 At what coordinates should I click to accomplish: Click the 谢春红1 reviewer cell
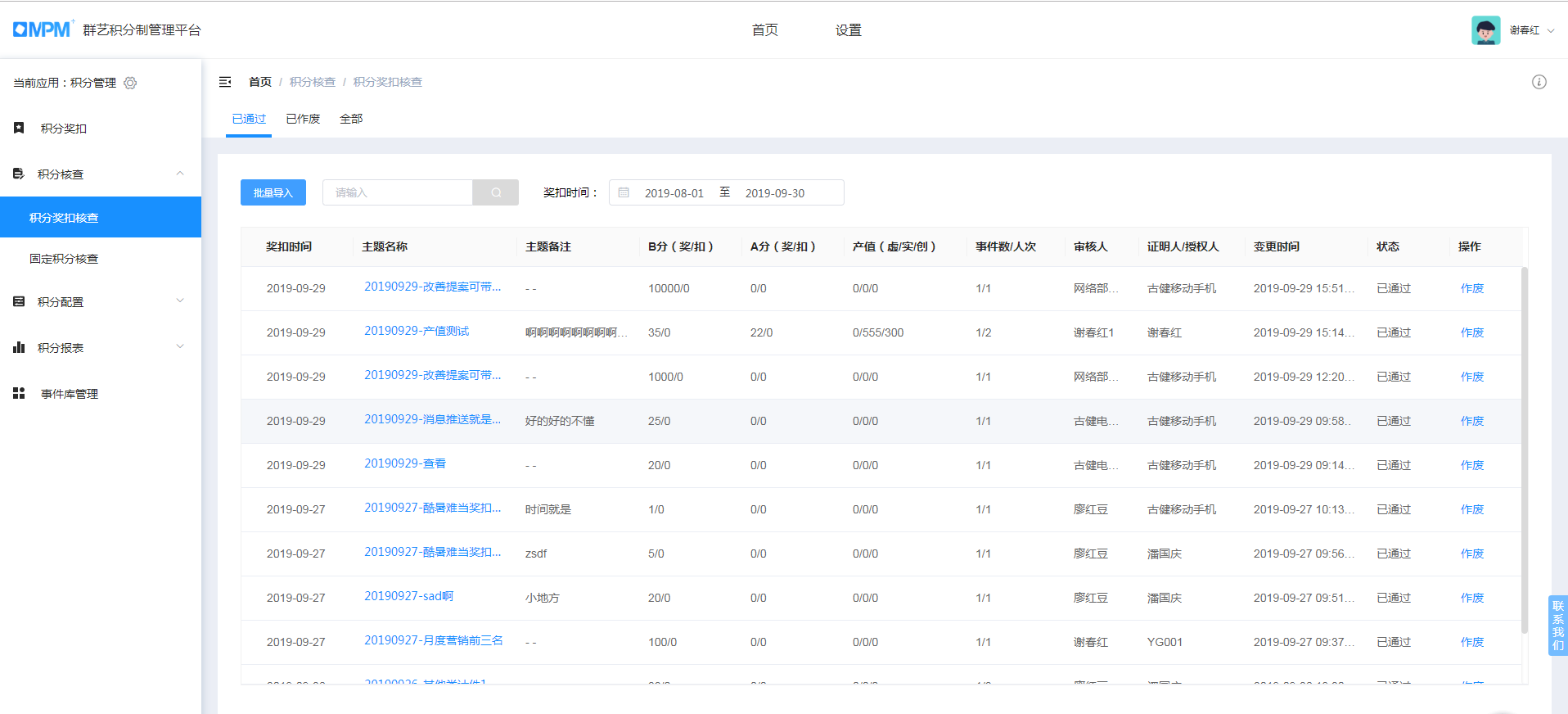pos(1093,332)
